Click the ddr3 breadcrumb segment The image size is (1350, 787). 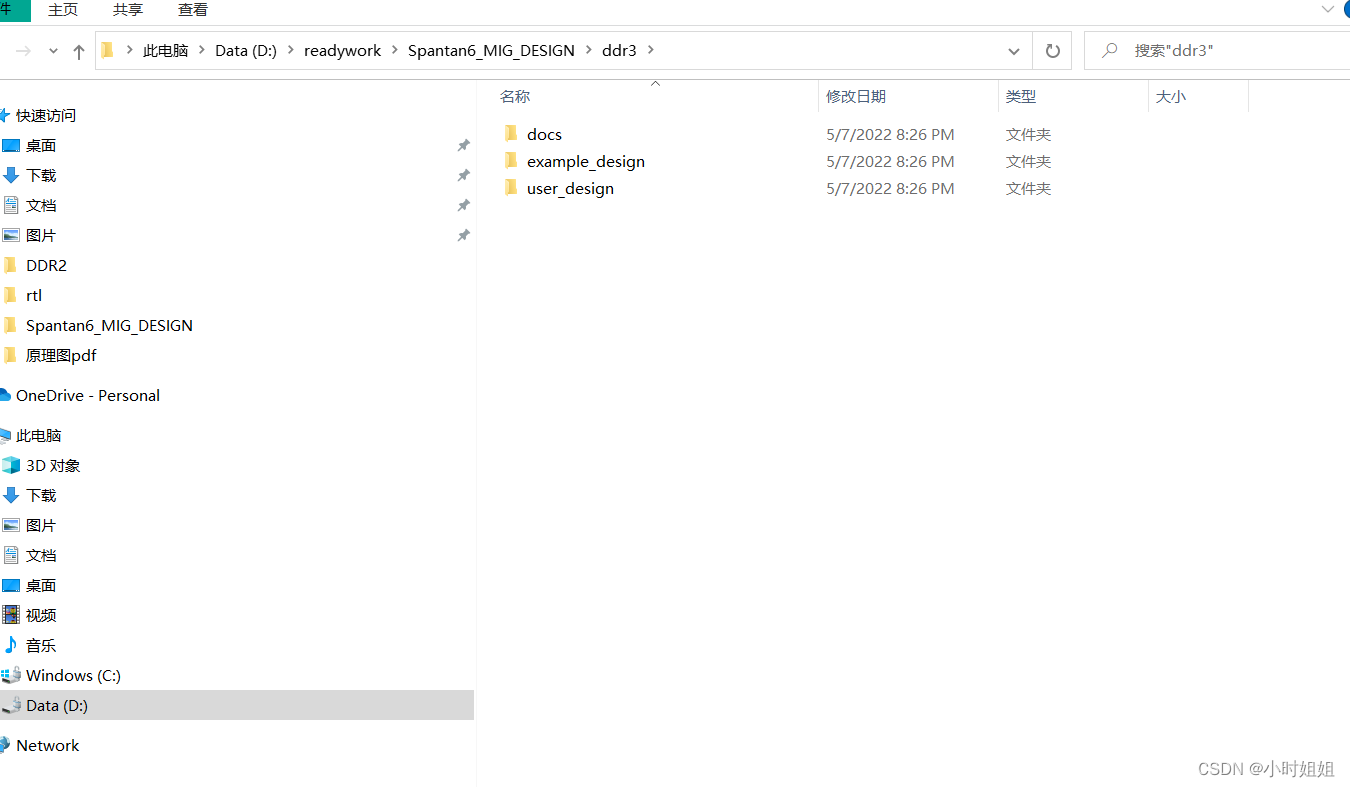tap(619, 50)
